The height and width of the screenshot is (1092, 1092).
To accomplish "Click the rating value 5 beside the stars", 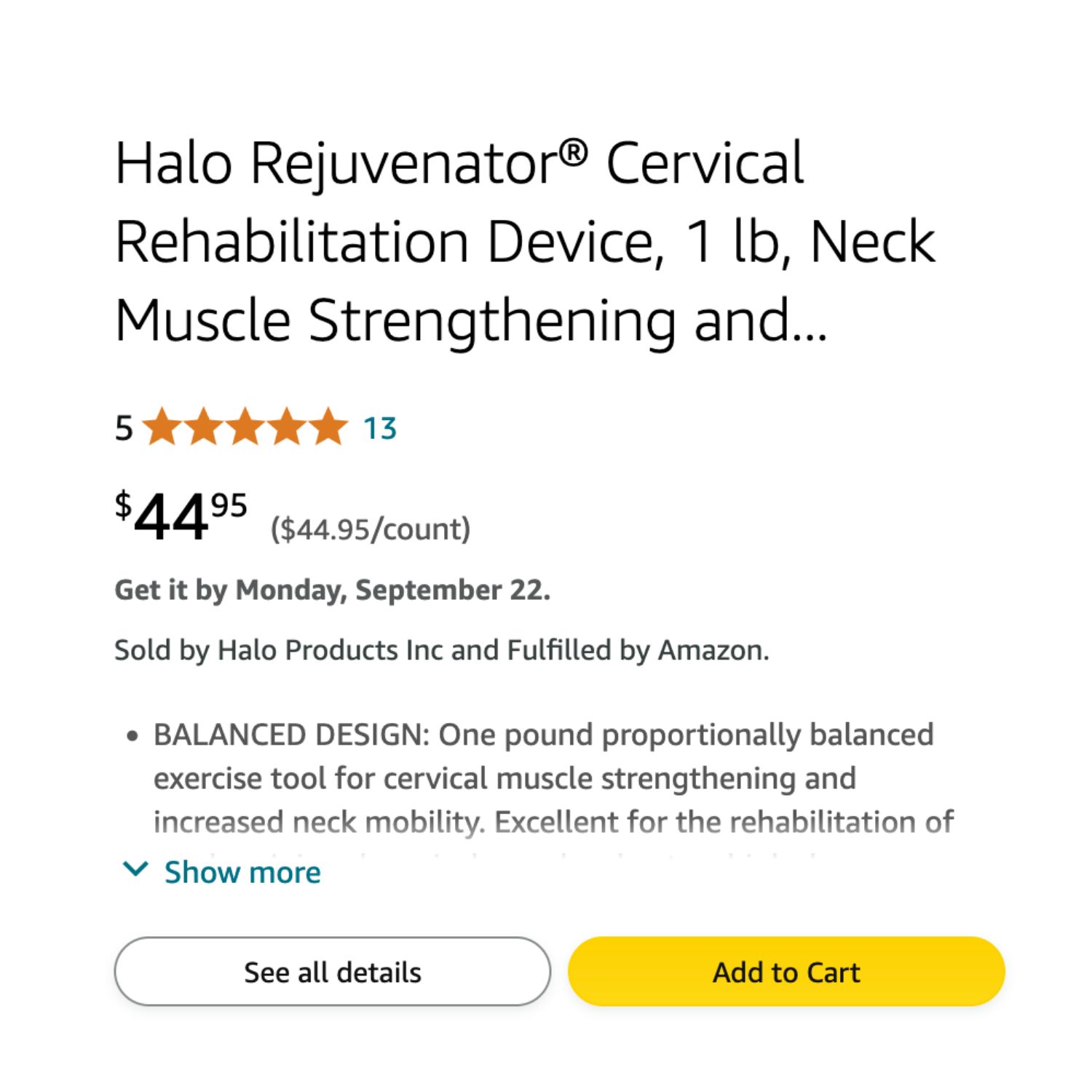I will click(x=124, y=428).
